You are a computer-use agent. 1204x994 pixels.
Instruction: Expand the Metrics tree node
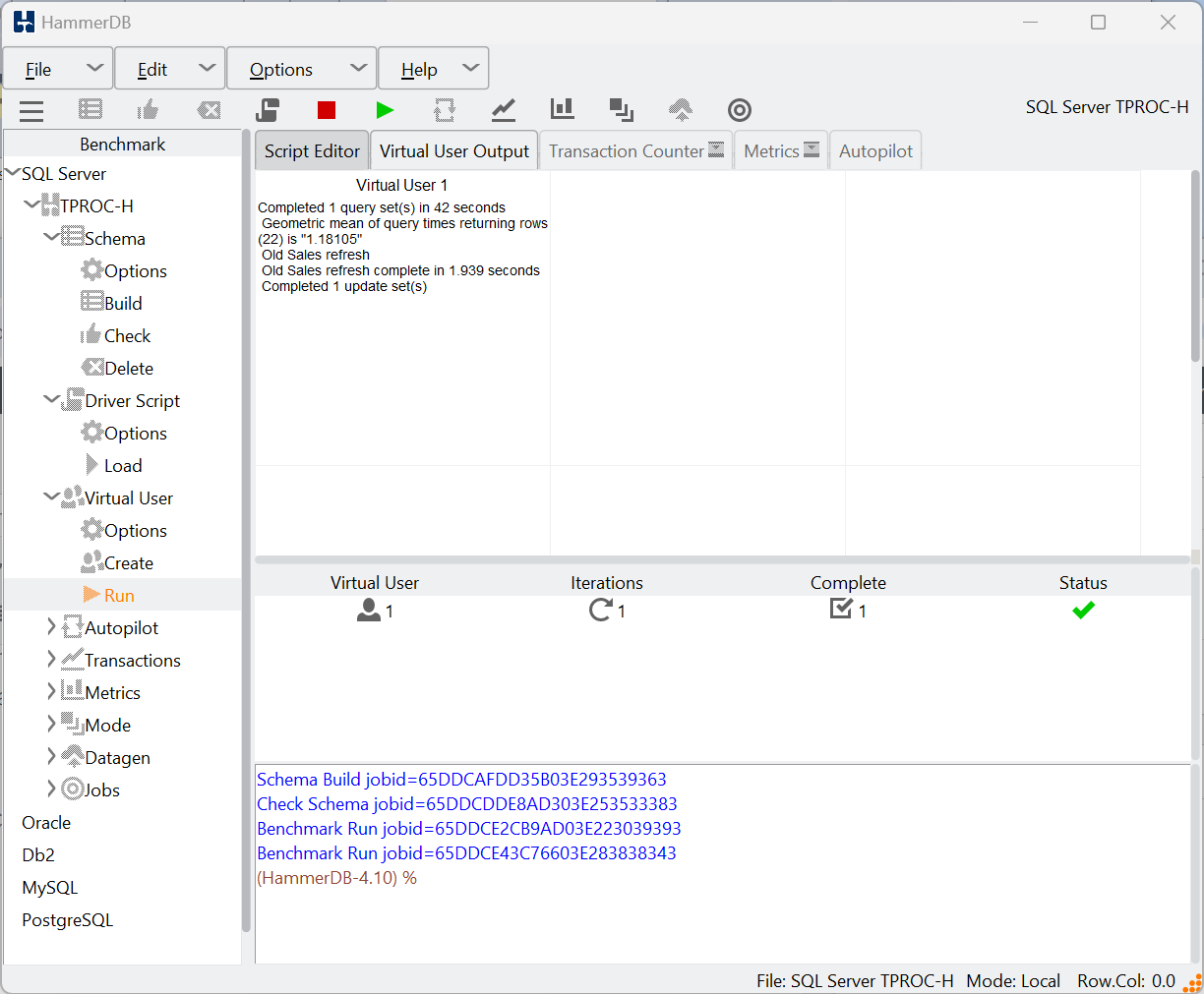pyautogui.click(x=51, y=691)
